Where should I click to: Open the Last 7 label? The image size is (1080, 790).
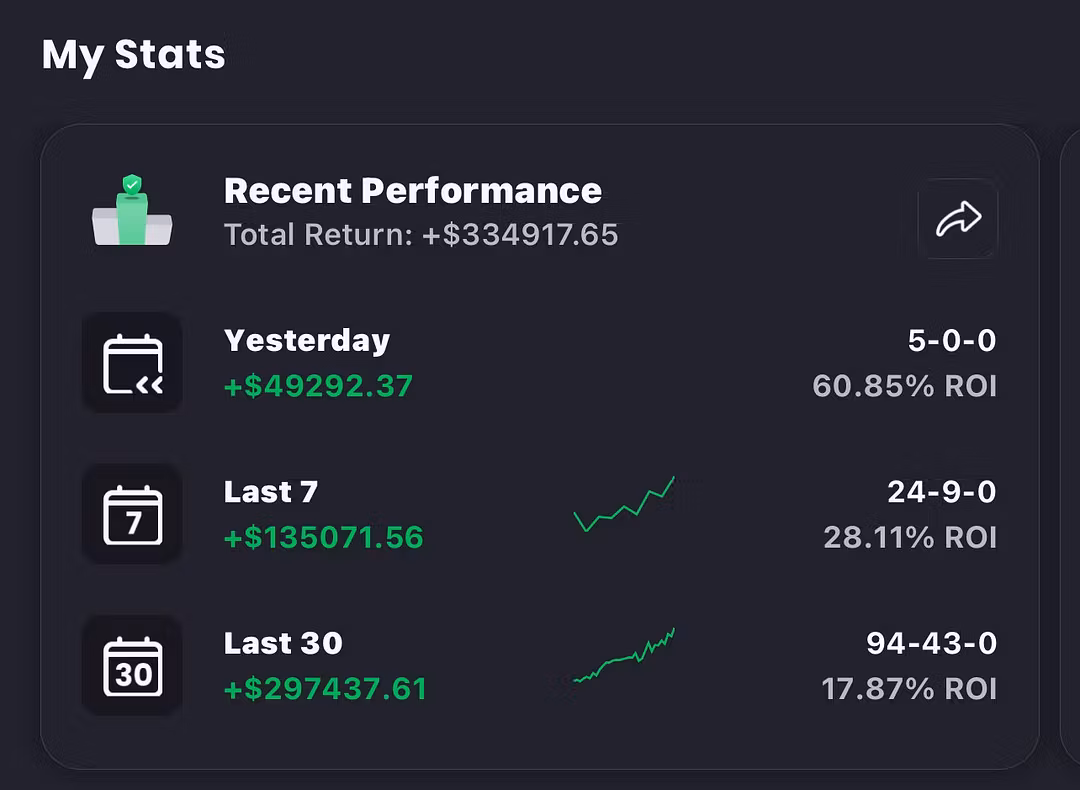271,492
